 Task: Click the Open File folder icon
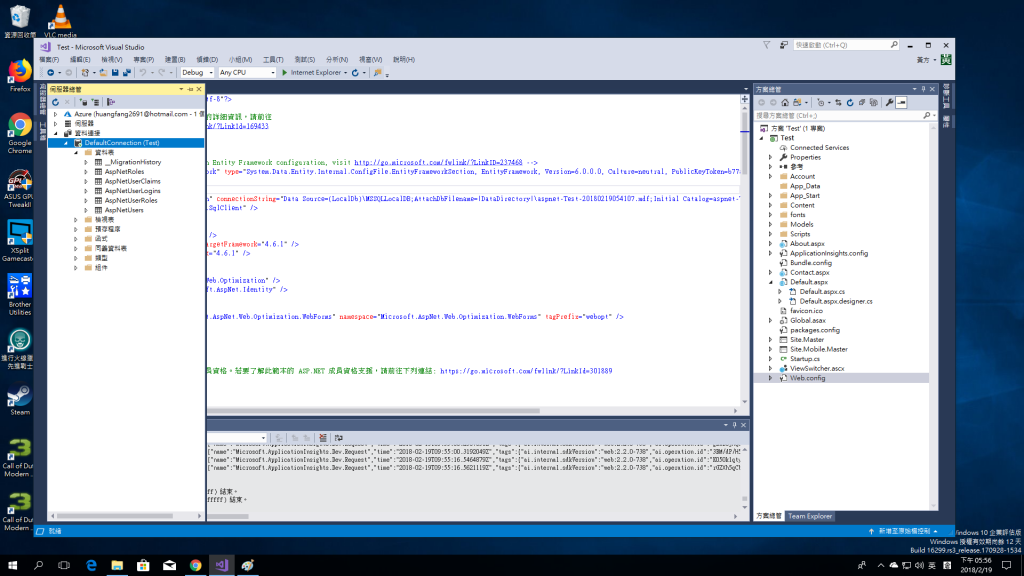(x=103, y=72)
